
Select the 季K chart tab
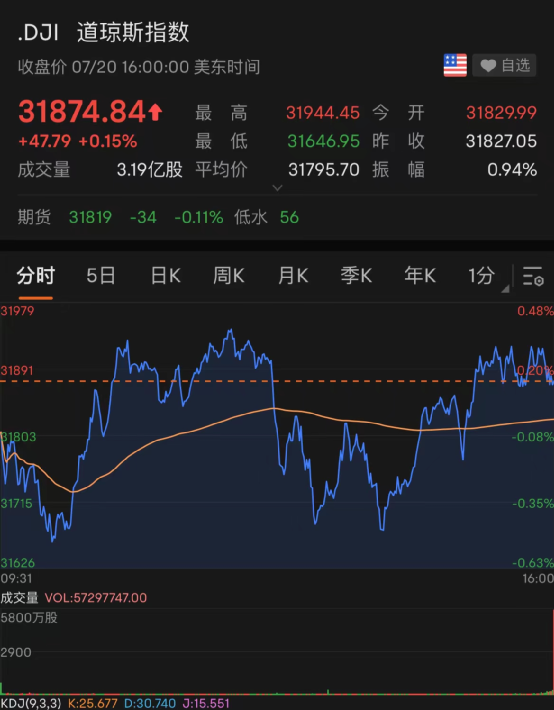pyautogui.click(x=356, y=276)
